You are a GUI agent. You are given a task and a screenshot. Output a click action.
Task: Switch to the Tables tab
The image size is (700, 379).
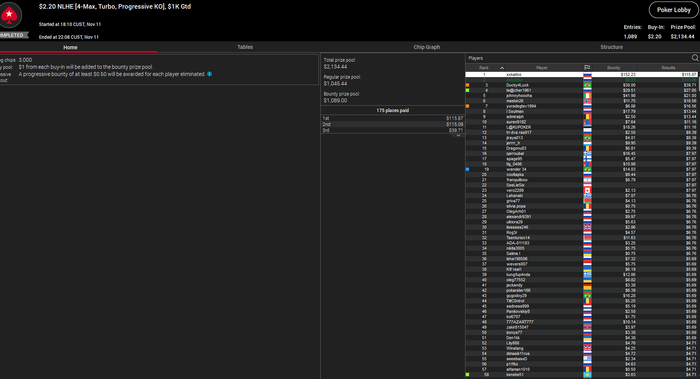[x=245, y=47]
